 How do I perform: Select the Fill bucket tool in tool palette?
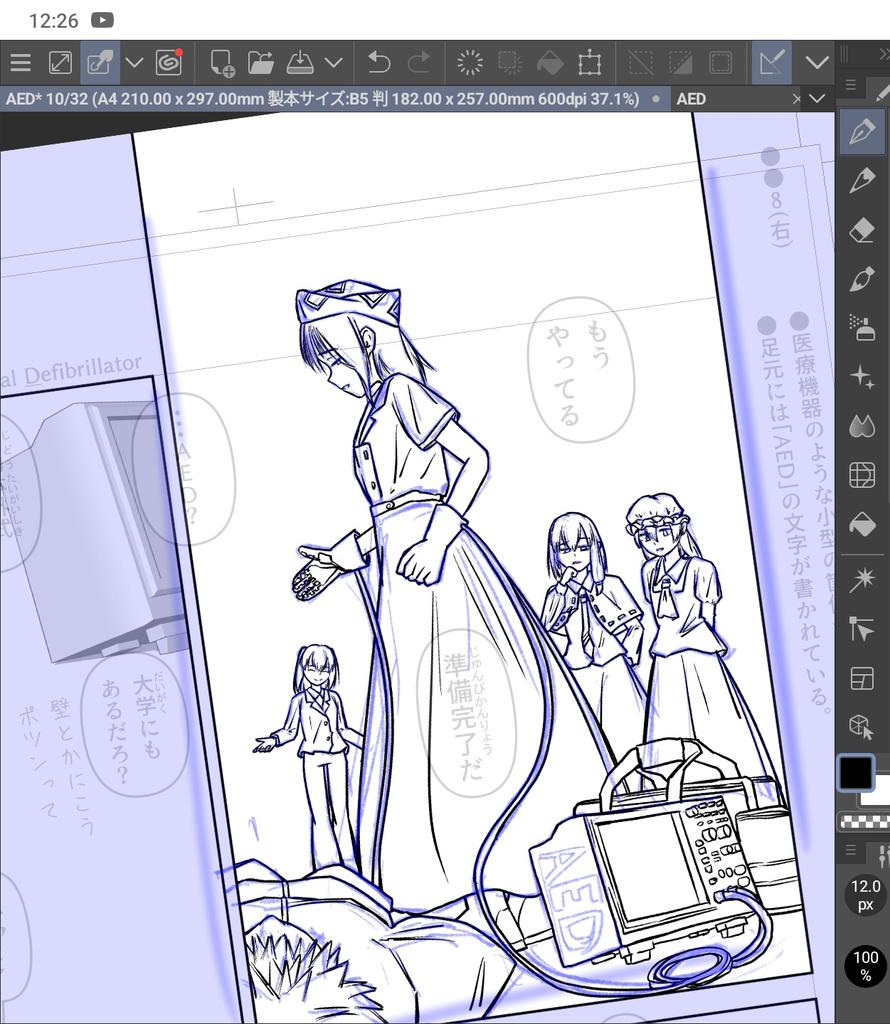click(862, 524)
